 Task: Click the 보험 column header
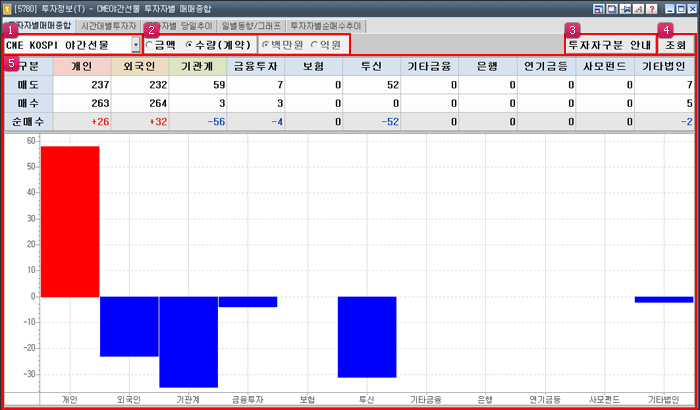pyautogui.click(x=314, y=67)
